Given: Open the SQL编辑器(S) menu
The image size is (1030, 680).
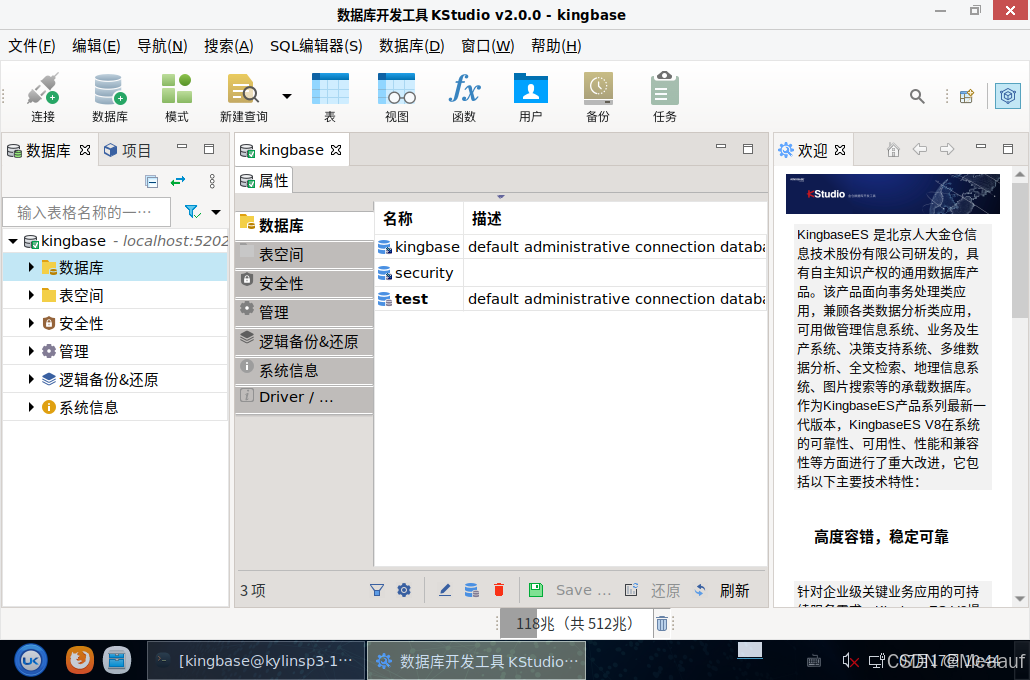Looking at the screenshot, I should [x=316, y=46].
